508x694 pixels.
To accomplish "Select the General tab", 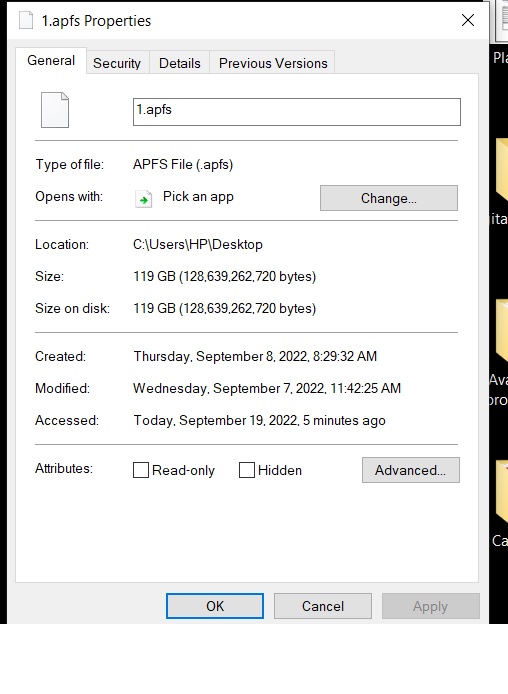I will [x=51, y=60].
